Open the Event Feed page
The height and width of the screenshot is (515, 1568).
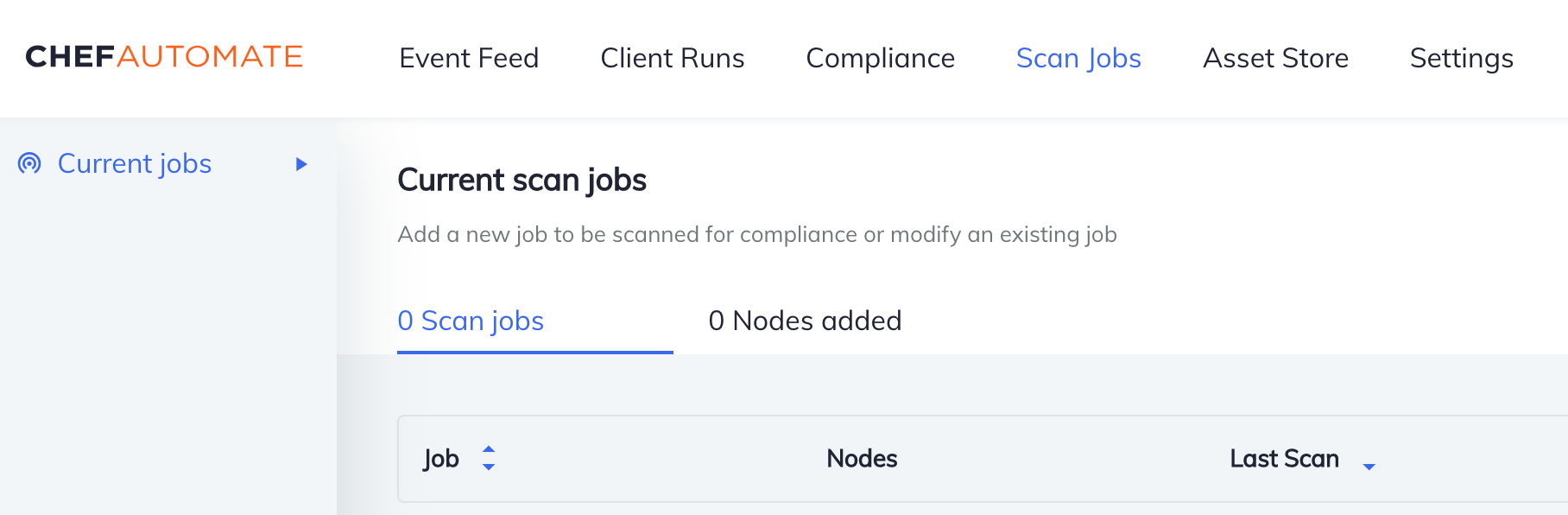pyautogui.click(x=469, y=58)
